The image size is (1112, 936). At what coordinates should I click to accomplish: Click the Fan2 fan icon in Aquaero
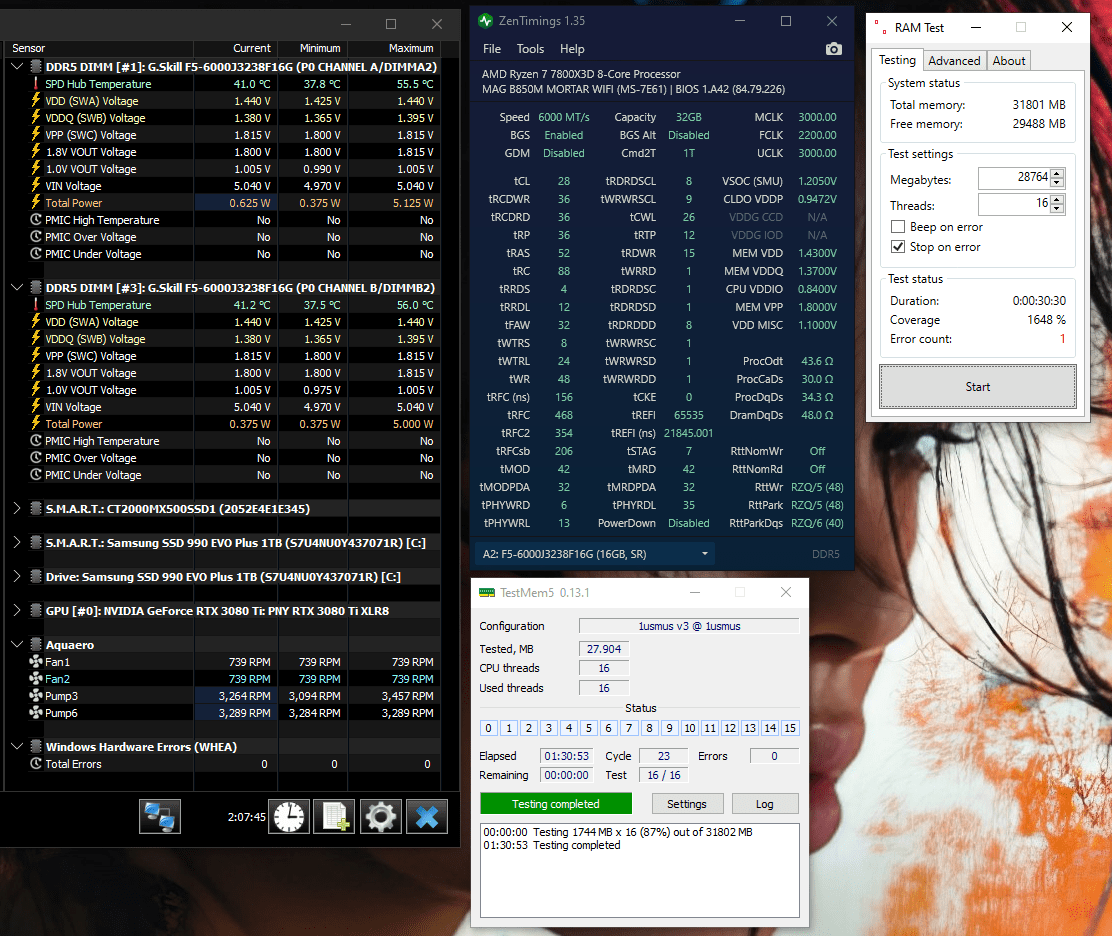35,679
